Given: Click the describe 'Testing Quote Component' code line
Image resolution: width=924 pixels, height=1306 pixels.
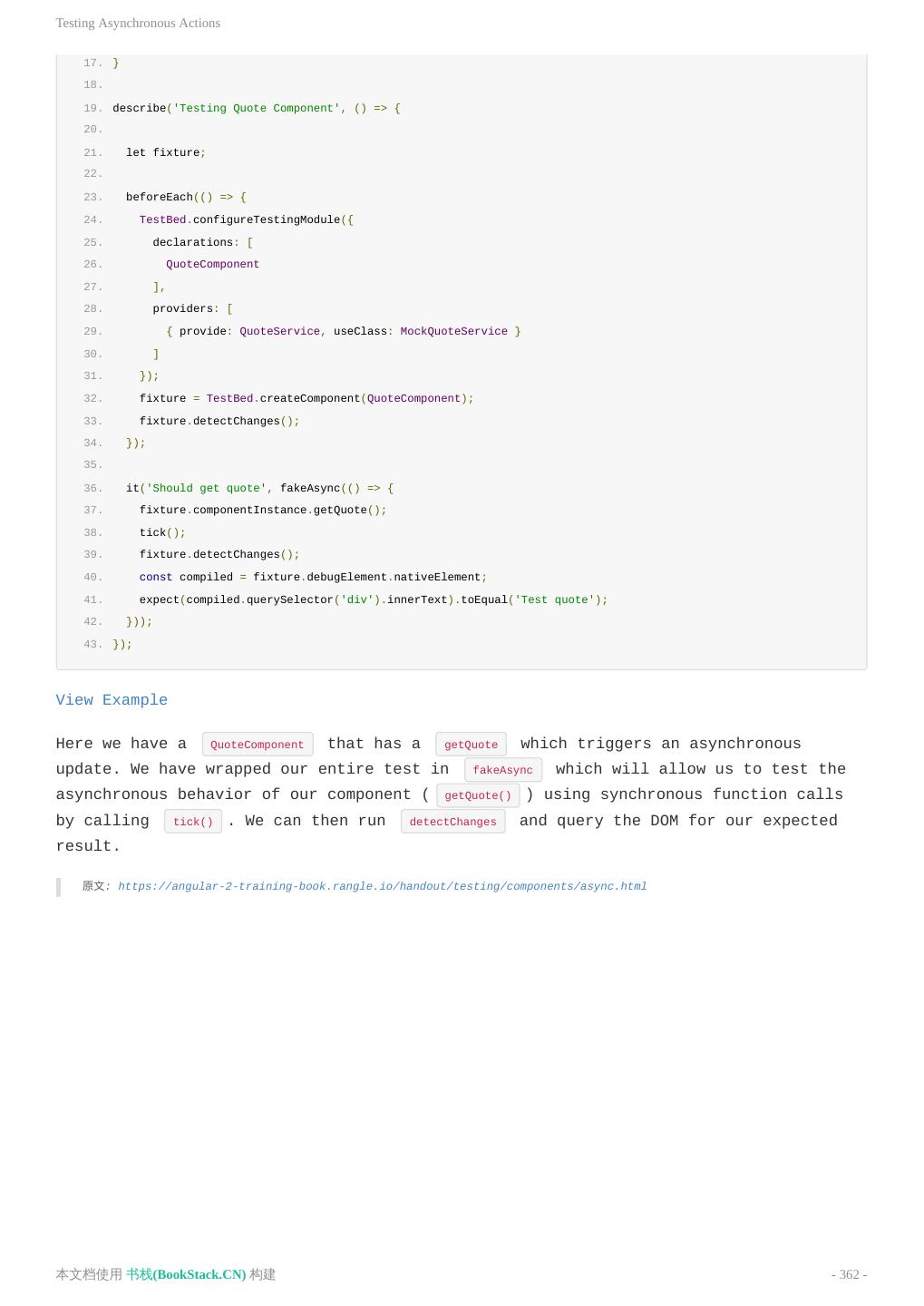Looking at the screenshot, I should (x=256, y=108).
